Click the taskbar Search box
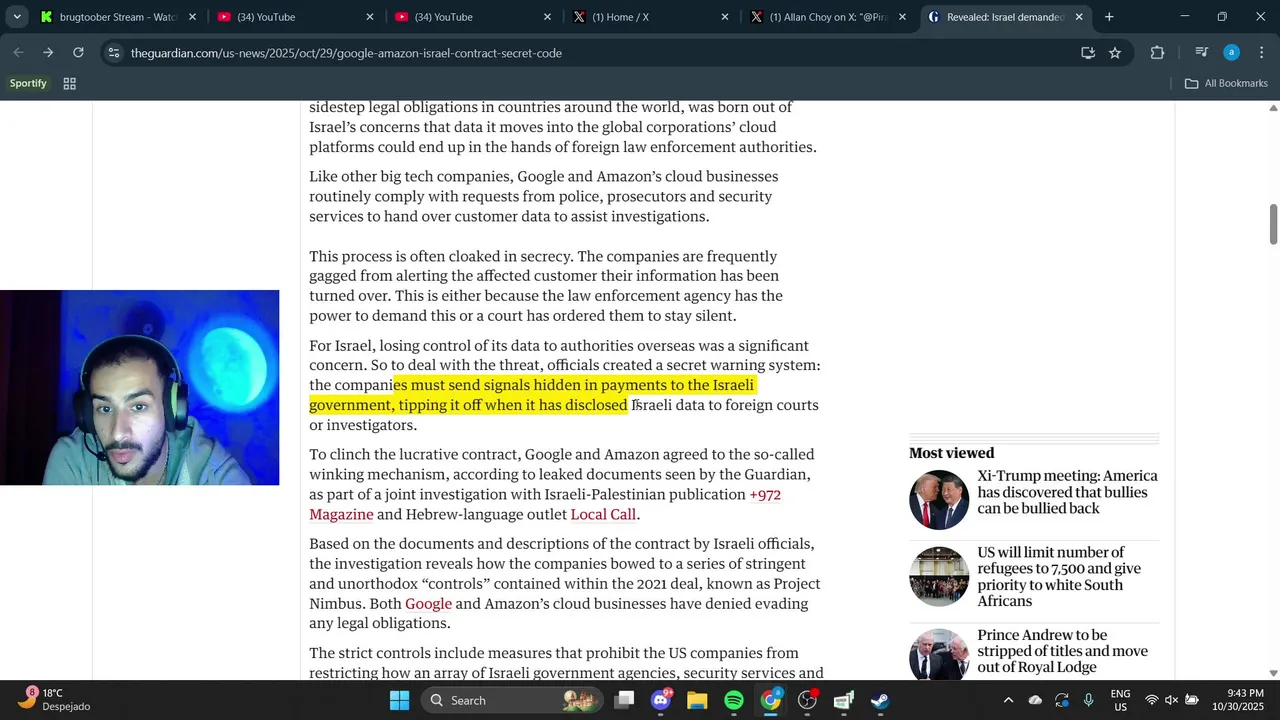This screenshot has height=720, width=1280. [510, 700]
